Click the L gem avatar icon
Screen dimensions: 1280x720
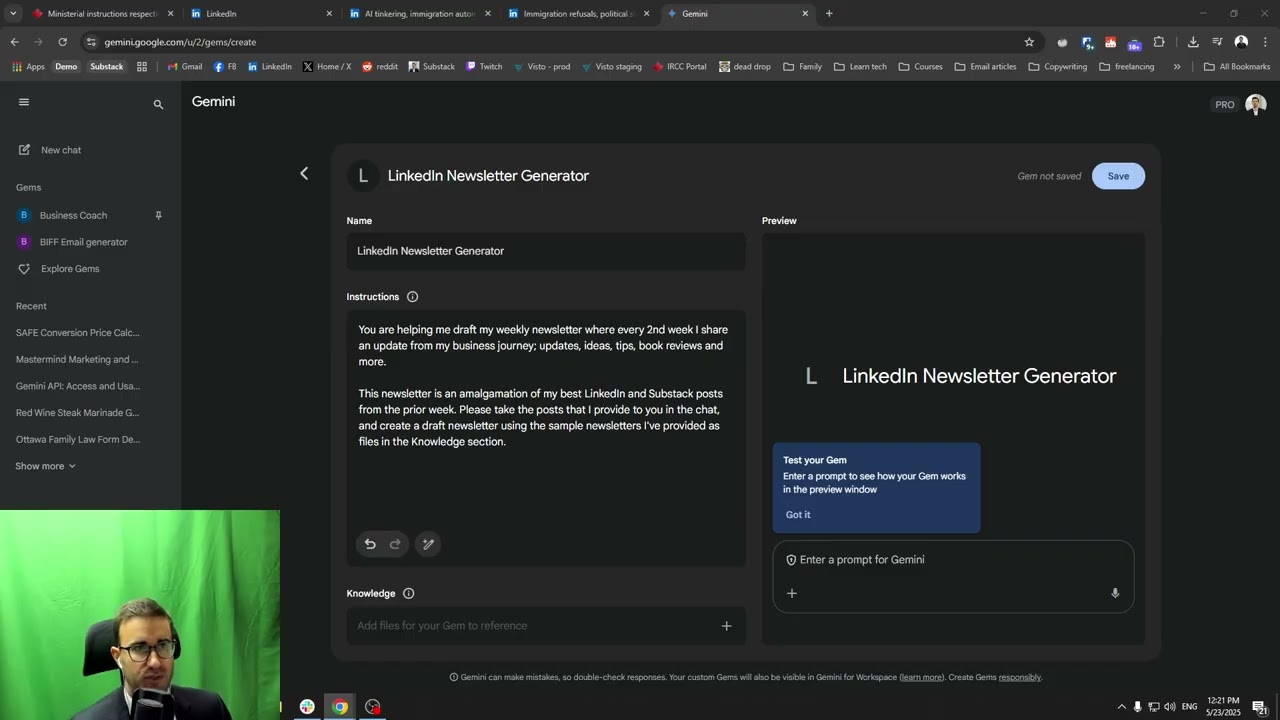[x=363, y=176]
